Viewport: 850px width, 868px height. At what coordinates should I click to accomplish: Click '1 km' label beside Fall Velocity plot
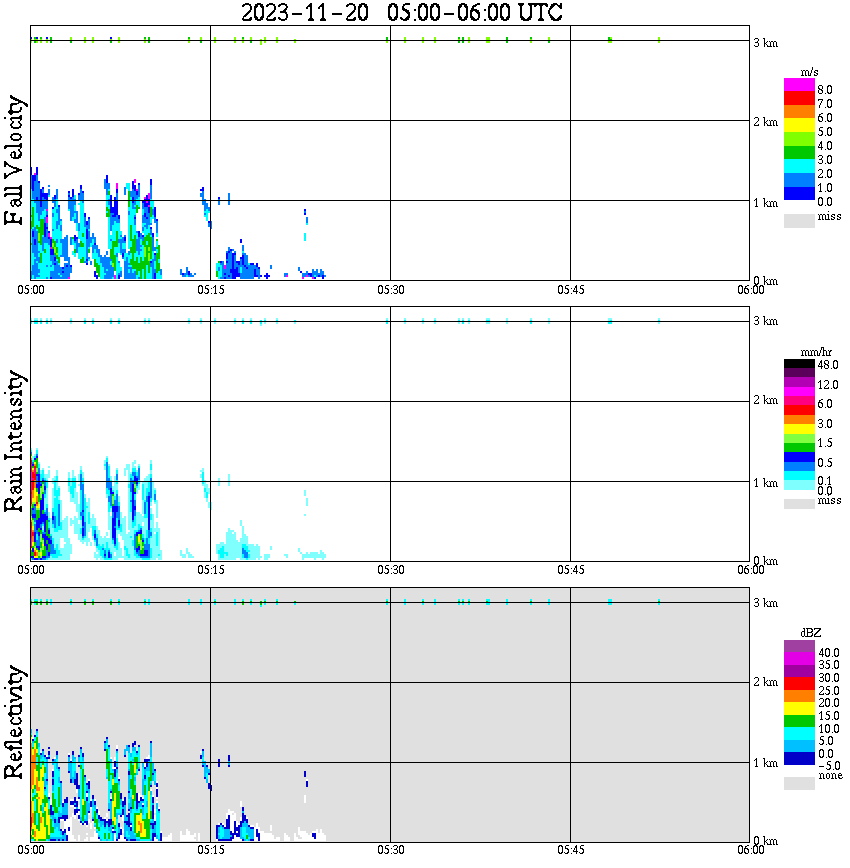(x=765, y=203)
